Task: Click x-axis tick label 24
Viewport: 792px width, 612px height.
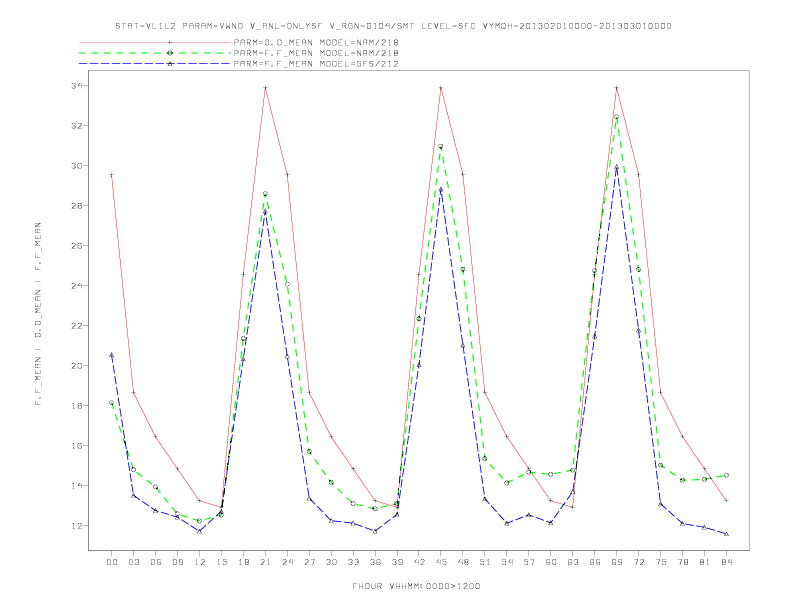Action: (x=287, y=562)
